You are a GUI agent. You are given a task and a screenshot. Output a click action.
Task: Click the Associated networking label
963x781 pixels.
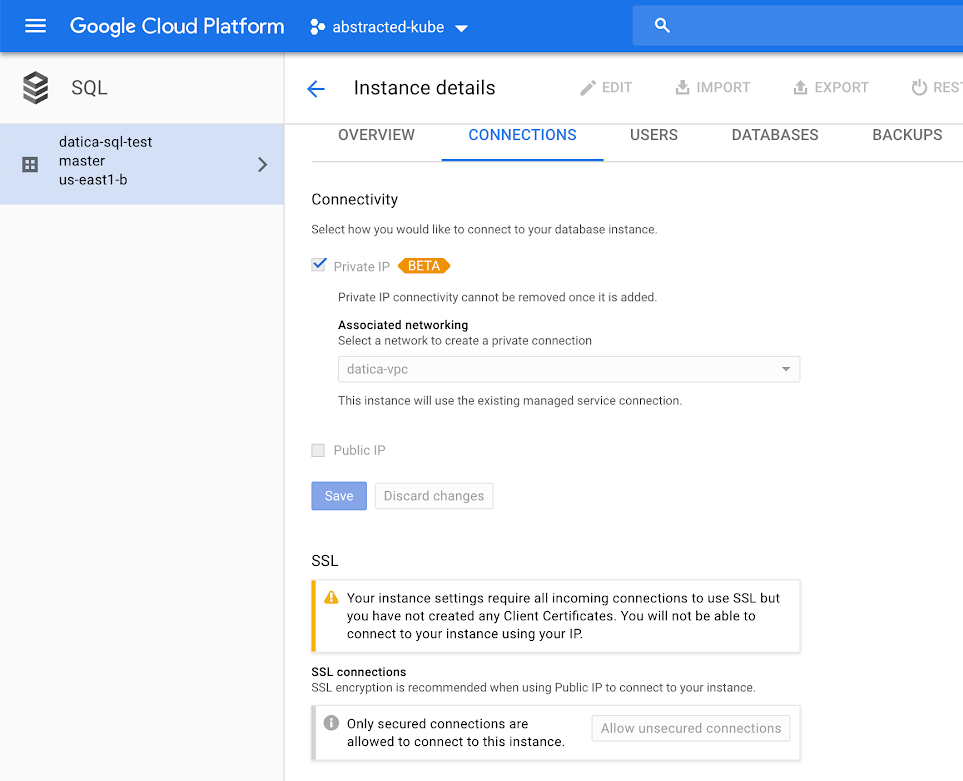coord(403,325)
